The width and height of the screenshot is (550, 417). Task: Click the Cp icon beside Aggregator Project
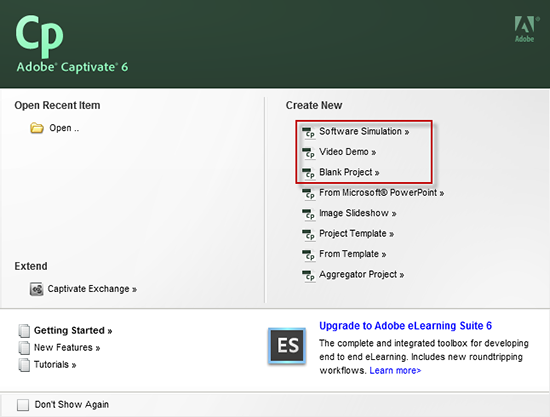point(309,275)
